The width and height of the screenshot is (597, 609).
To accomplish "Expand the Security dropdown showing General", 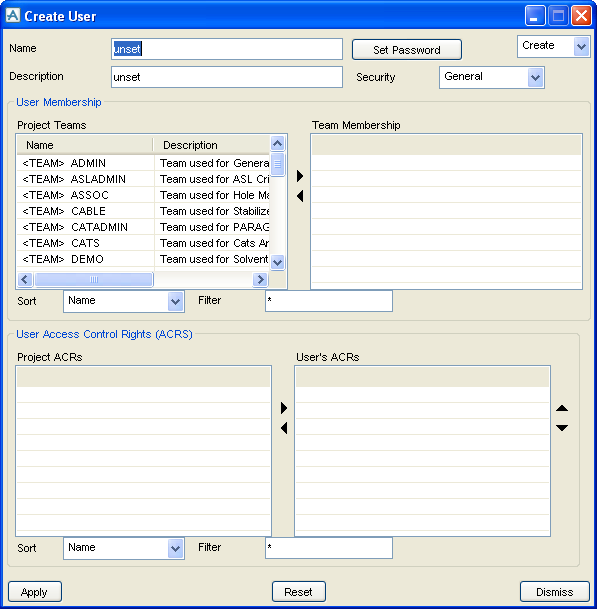I will click(x=535, y=78).
